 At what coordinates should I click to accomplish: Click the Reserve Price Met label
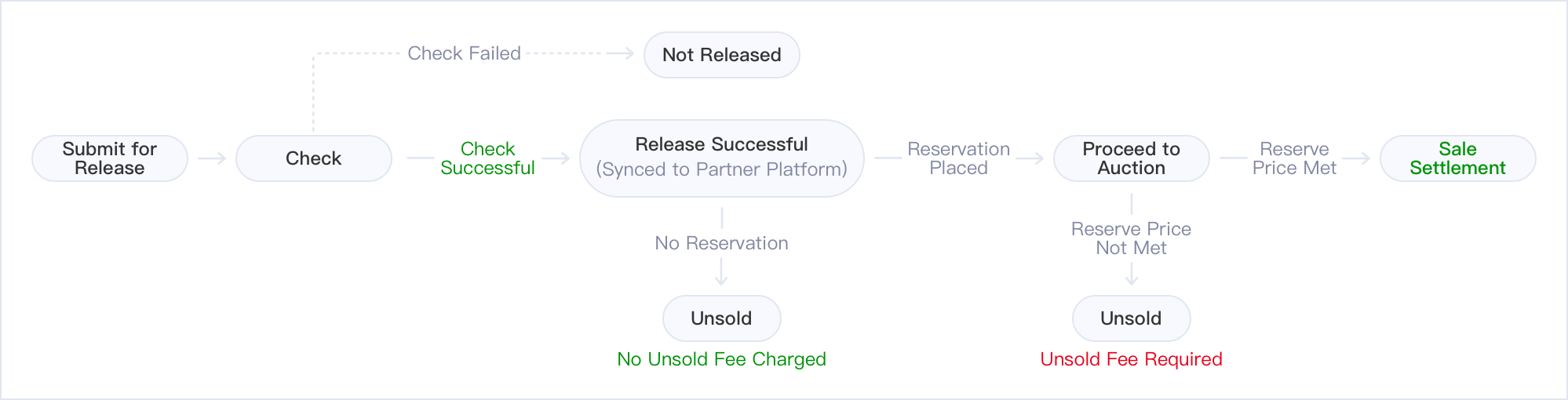point(1294,158)
